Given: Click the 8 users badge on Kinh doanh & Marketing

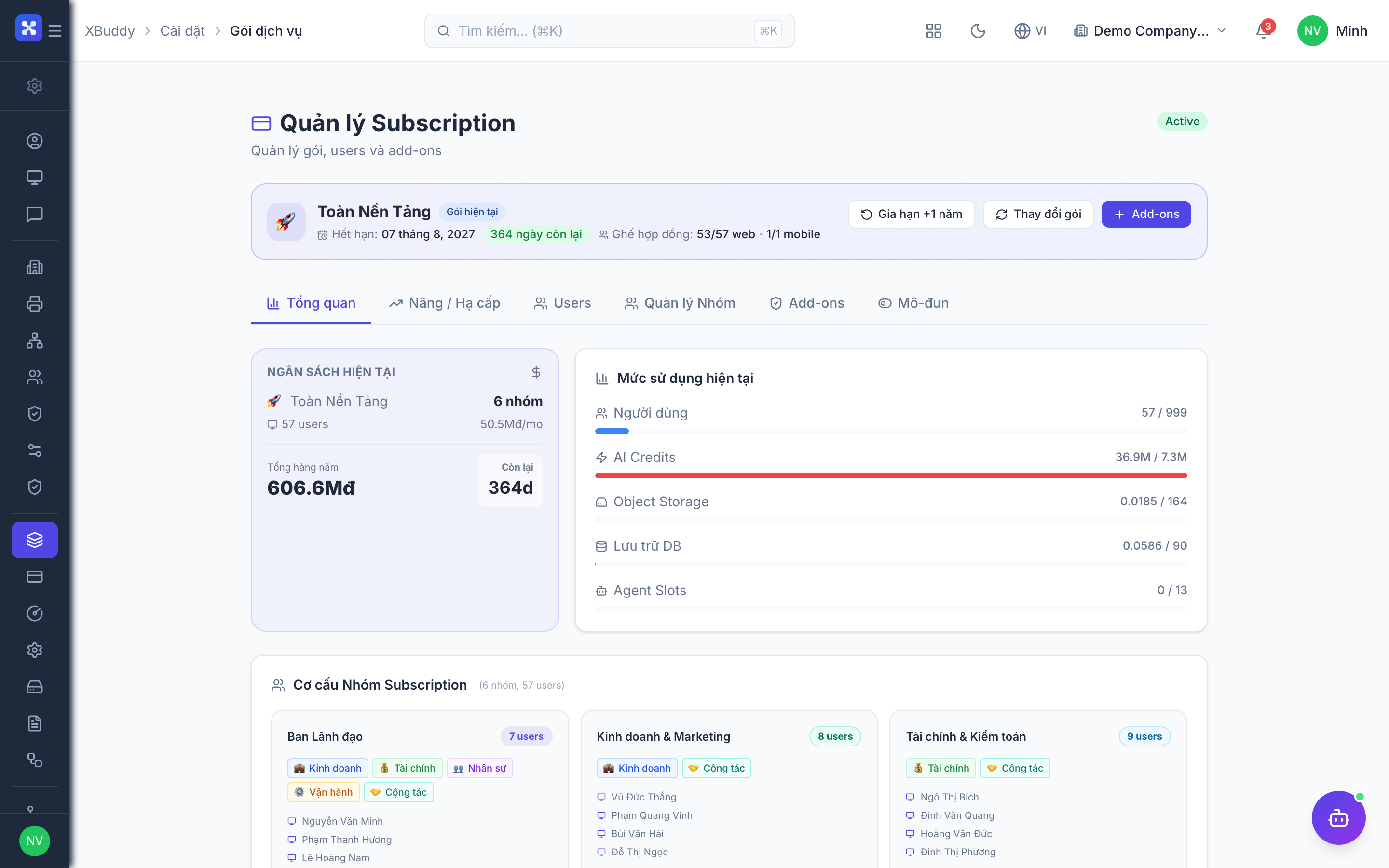Looking at the screenshot, I should point(834,736).
